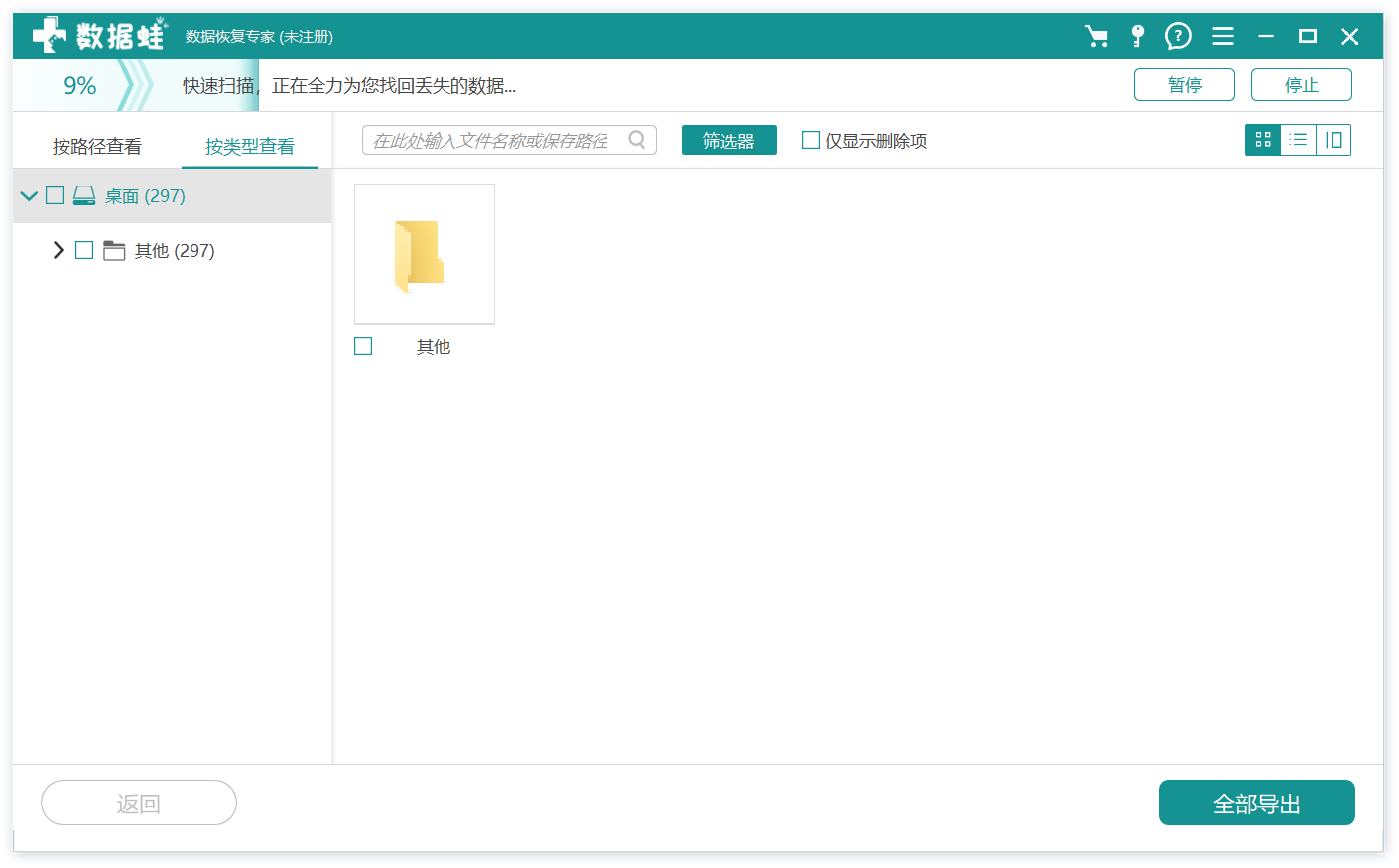1399x868 pixels.
Task: Switch to list view
Action: tap(1298, 140)
